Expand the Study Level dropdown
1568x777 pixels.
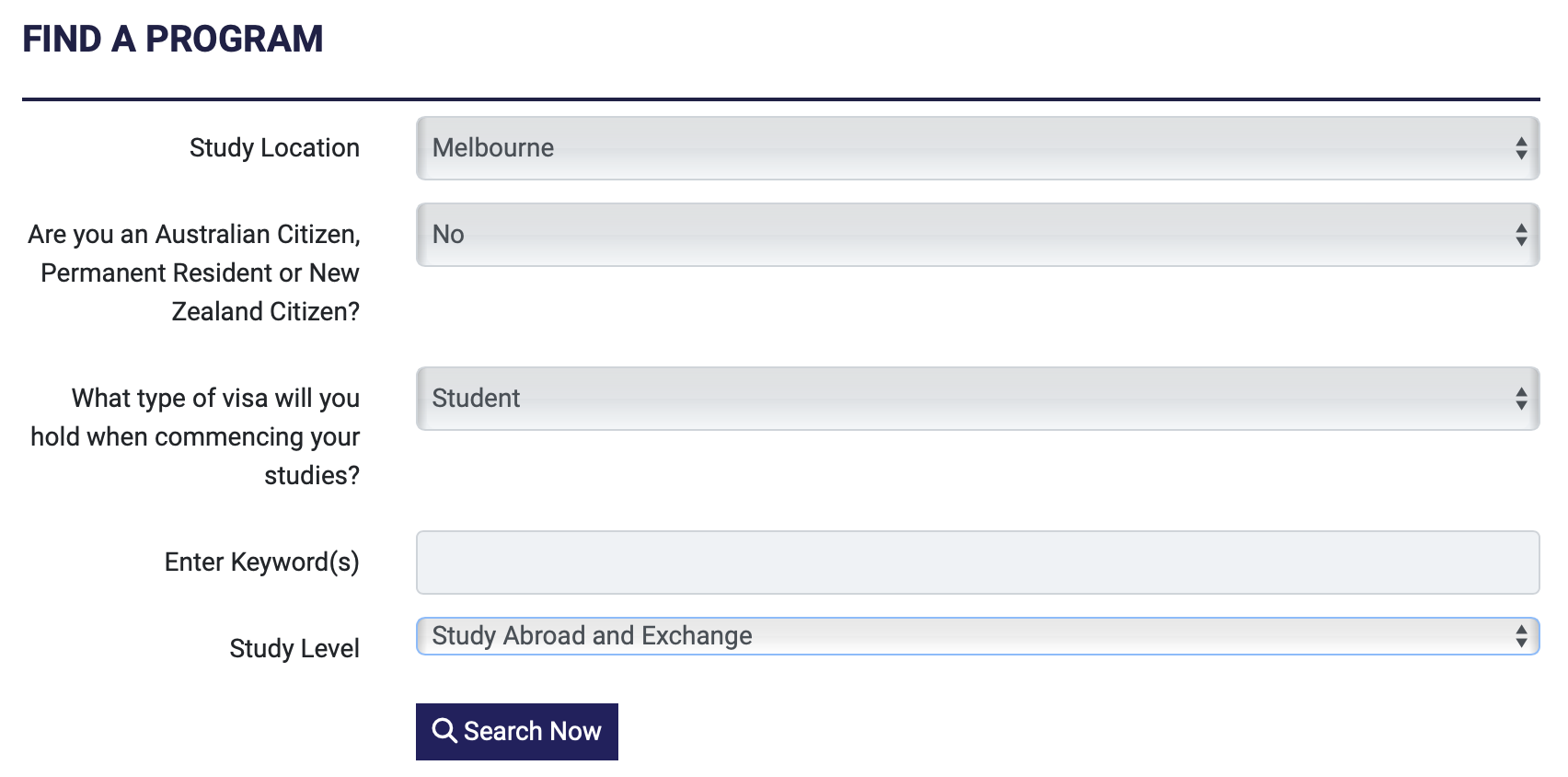point(975,636)
